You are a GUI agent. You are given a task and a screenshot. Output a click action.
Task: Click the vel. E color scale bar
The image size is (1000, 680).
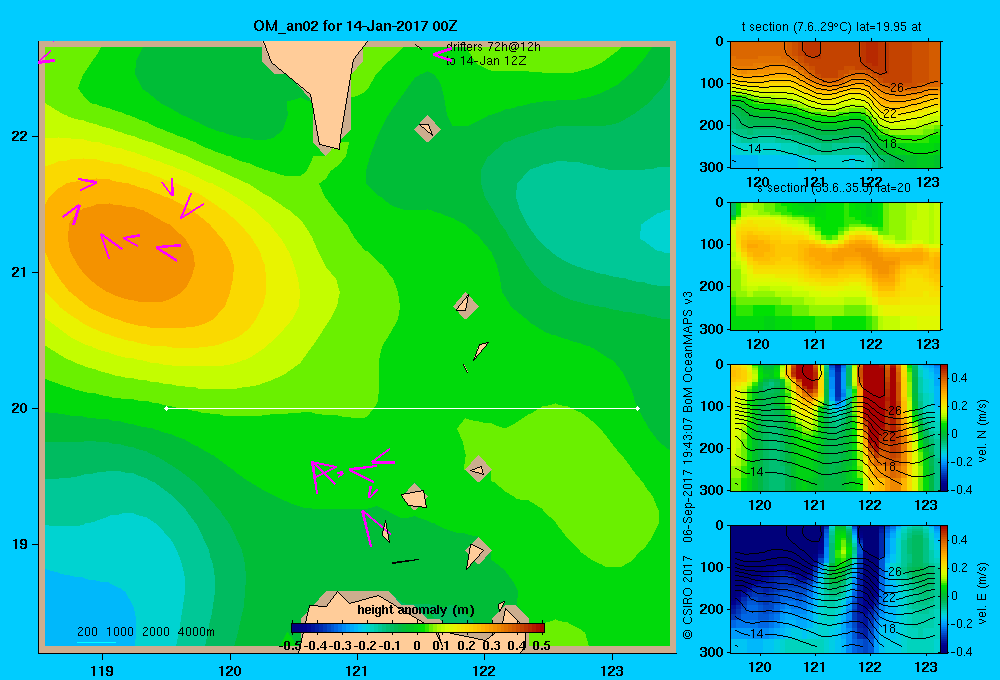point(945,589)
